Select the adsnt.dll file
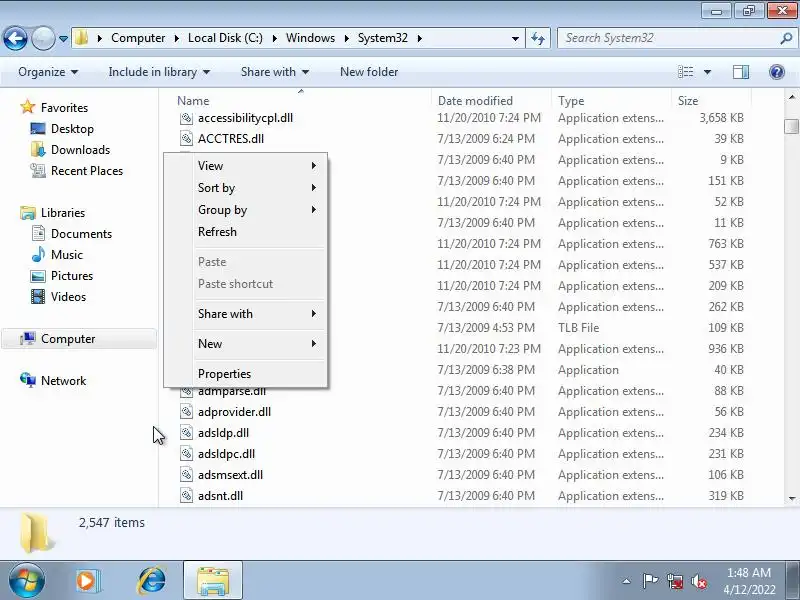Image resolution: width=800 pixels, height=600 pixels. click(220, 495)
